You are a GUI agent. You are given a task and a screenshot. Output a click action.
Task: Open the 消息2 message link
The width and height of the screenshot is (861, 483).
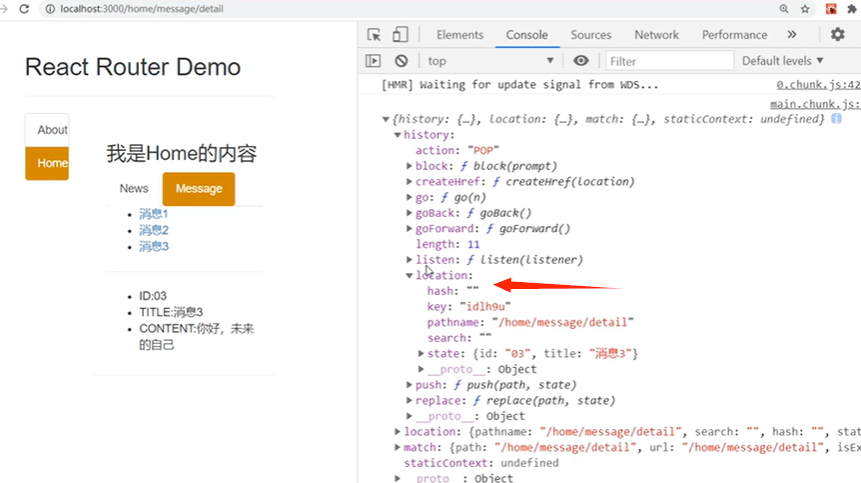click(x=154, y=230)
